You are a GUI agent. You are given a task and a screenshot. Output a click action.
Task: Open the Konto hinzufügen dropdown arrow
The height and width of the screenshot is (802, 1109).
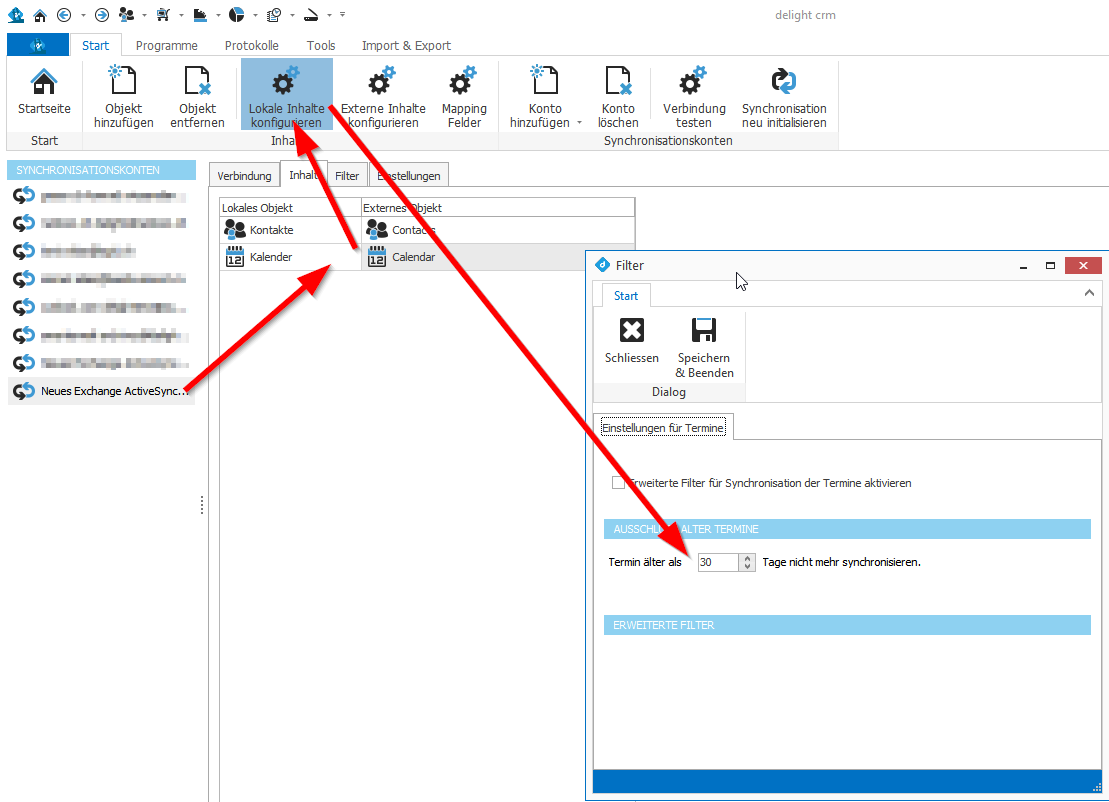point(577,122)
